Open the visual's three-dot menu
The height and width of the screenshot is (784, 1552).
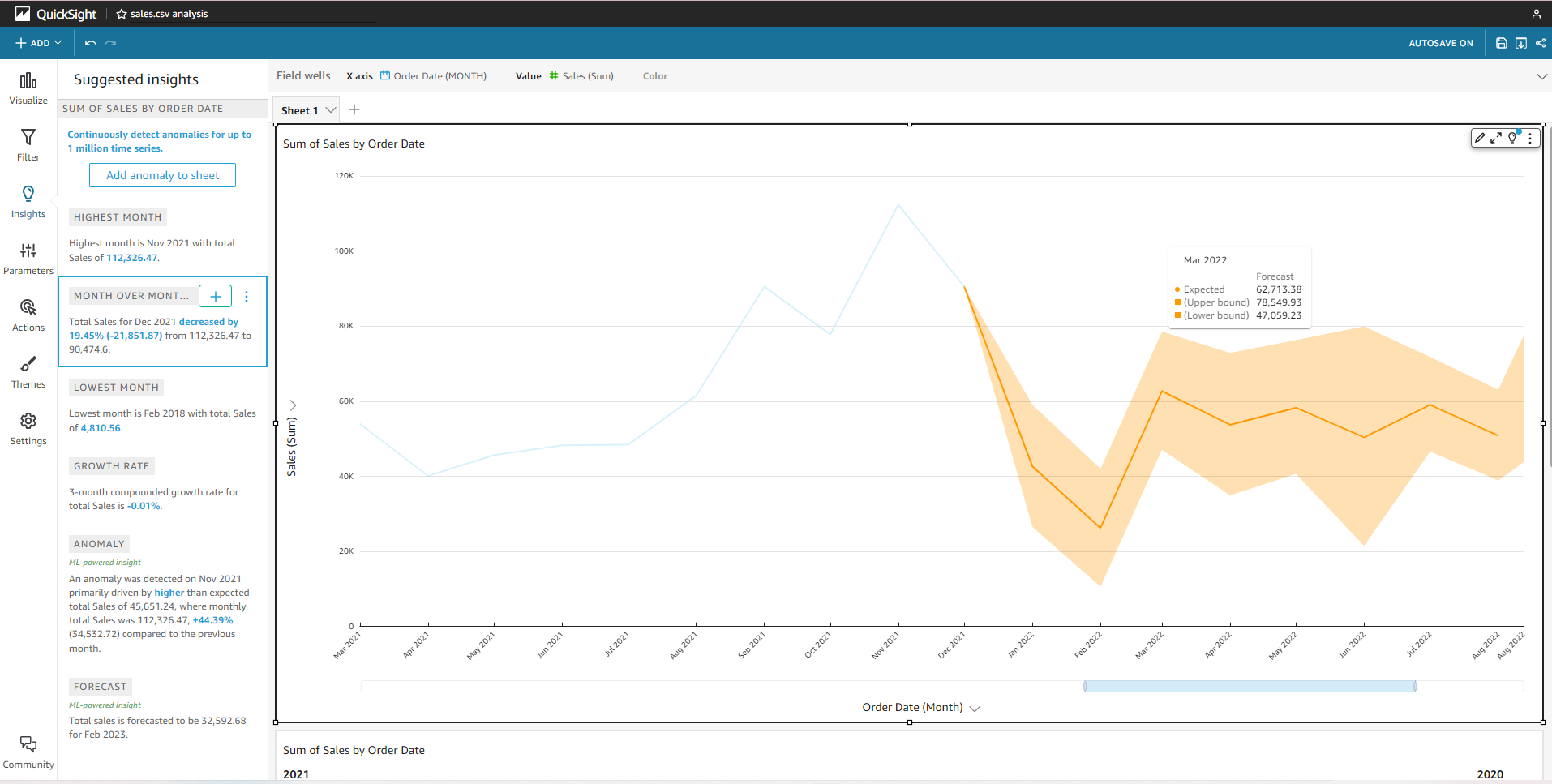(x=1530, y=138)
